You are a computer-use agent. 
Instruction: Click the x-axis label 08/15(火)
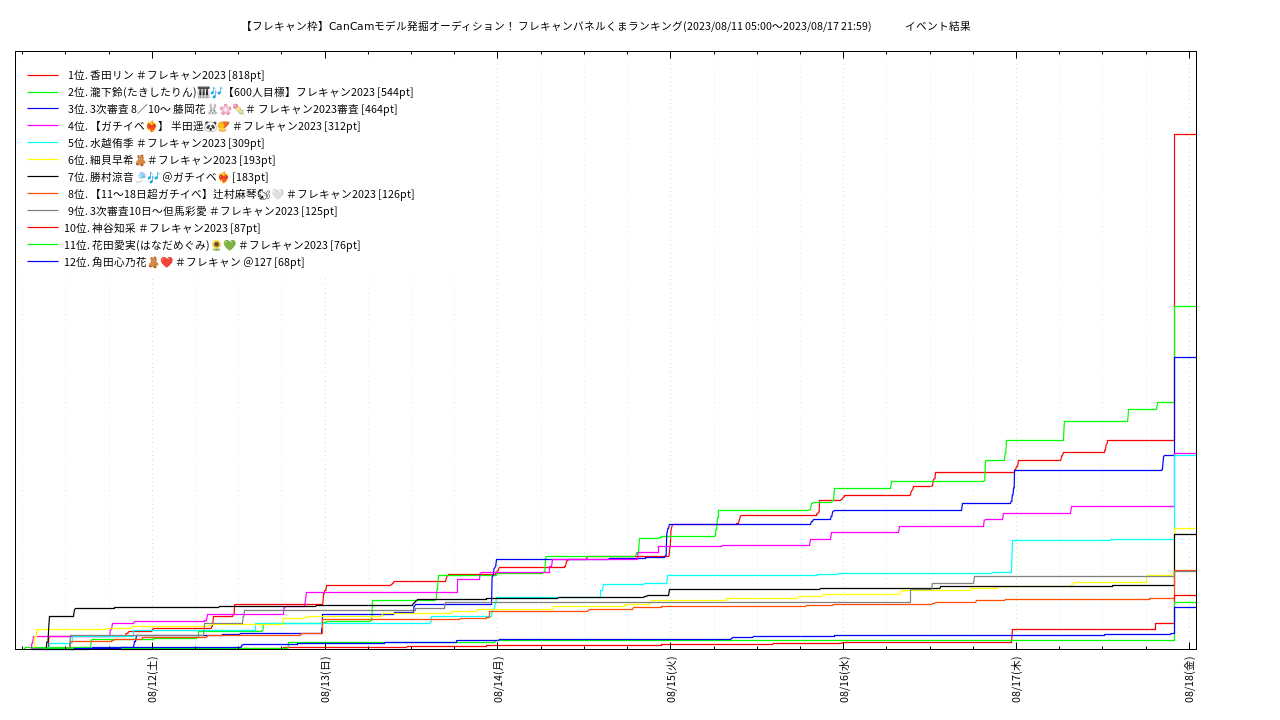[672, 680]
